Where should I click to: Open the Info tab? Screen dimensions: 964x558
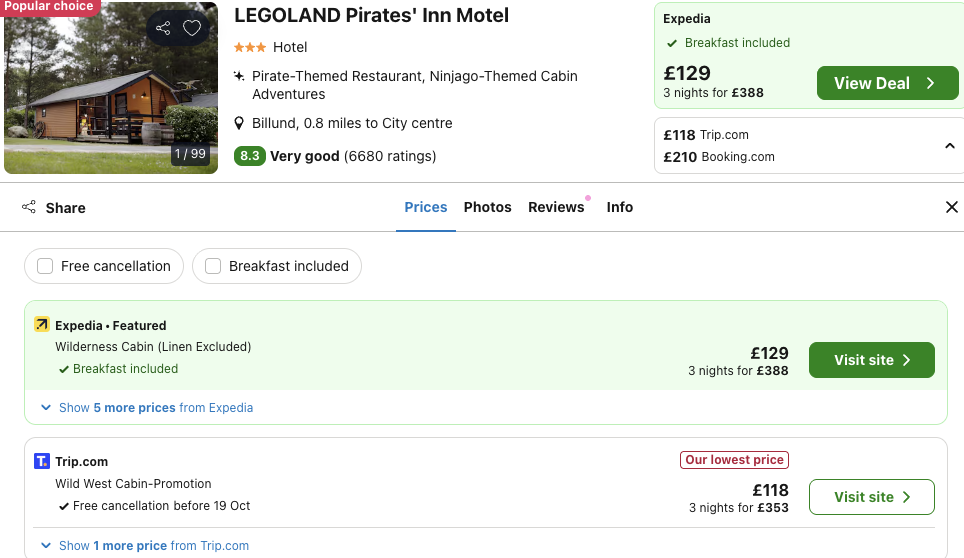(x=620, y=207)
